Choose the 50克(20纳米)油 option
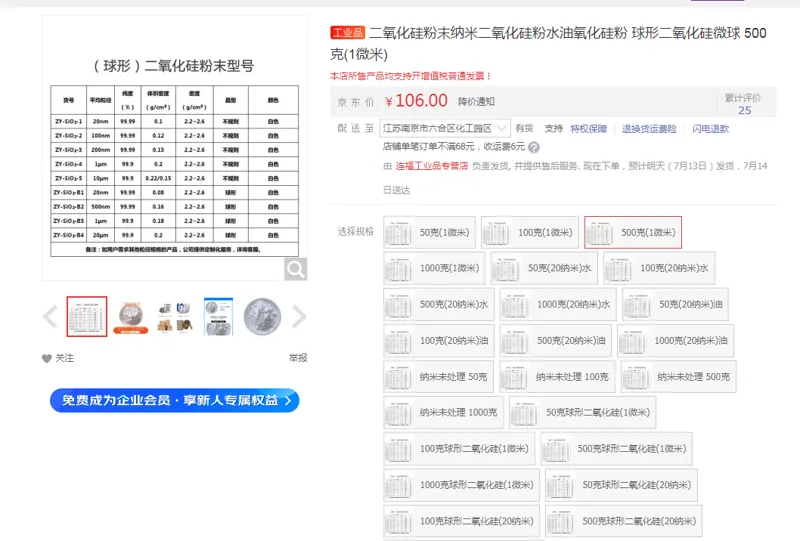This screenshot has height=541, width=800. [x=675, y=304]
